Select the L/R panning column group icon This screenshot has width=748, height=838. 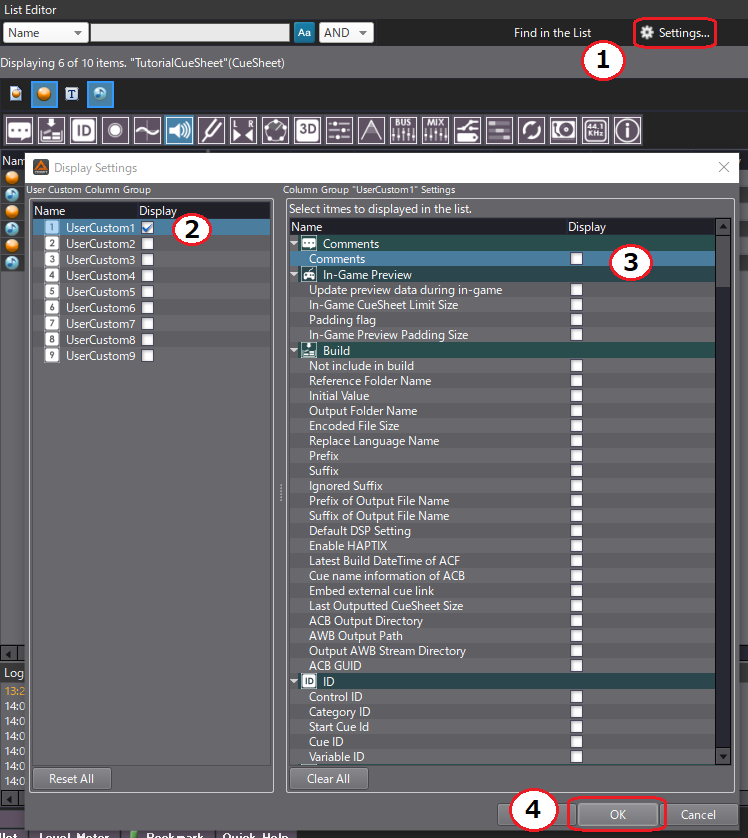pyautogui.click(x=243, y=130)
